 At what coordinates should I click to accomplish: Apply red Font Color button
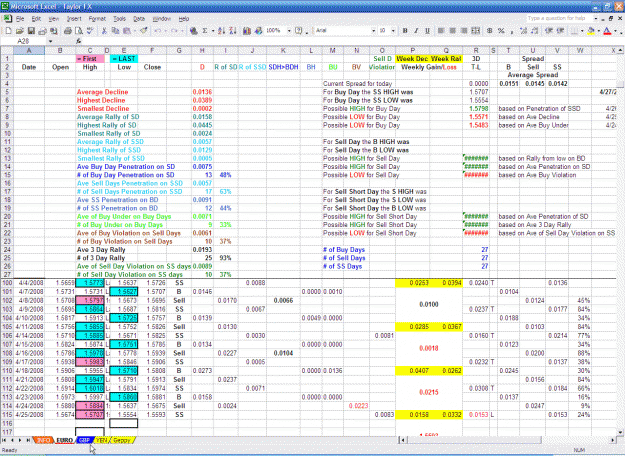[607, 31]
